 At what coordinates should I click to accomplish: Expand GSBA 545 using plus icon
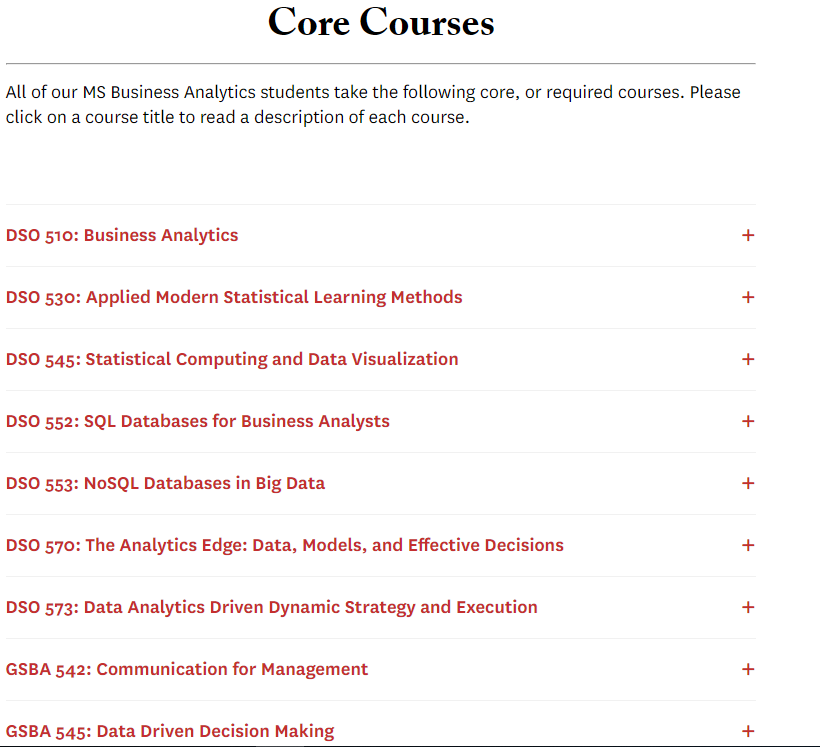pos(748,731)
